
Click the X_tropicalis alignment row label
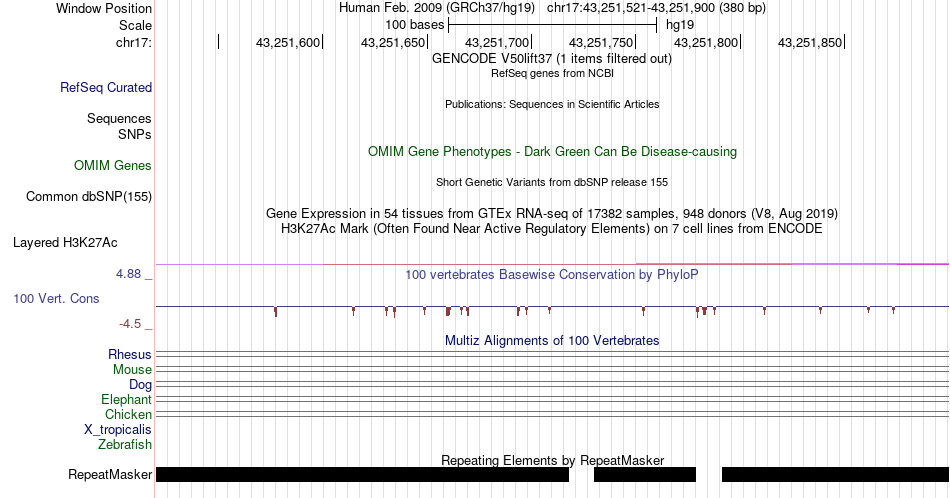point(118,430)
